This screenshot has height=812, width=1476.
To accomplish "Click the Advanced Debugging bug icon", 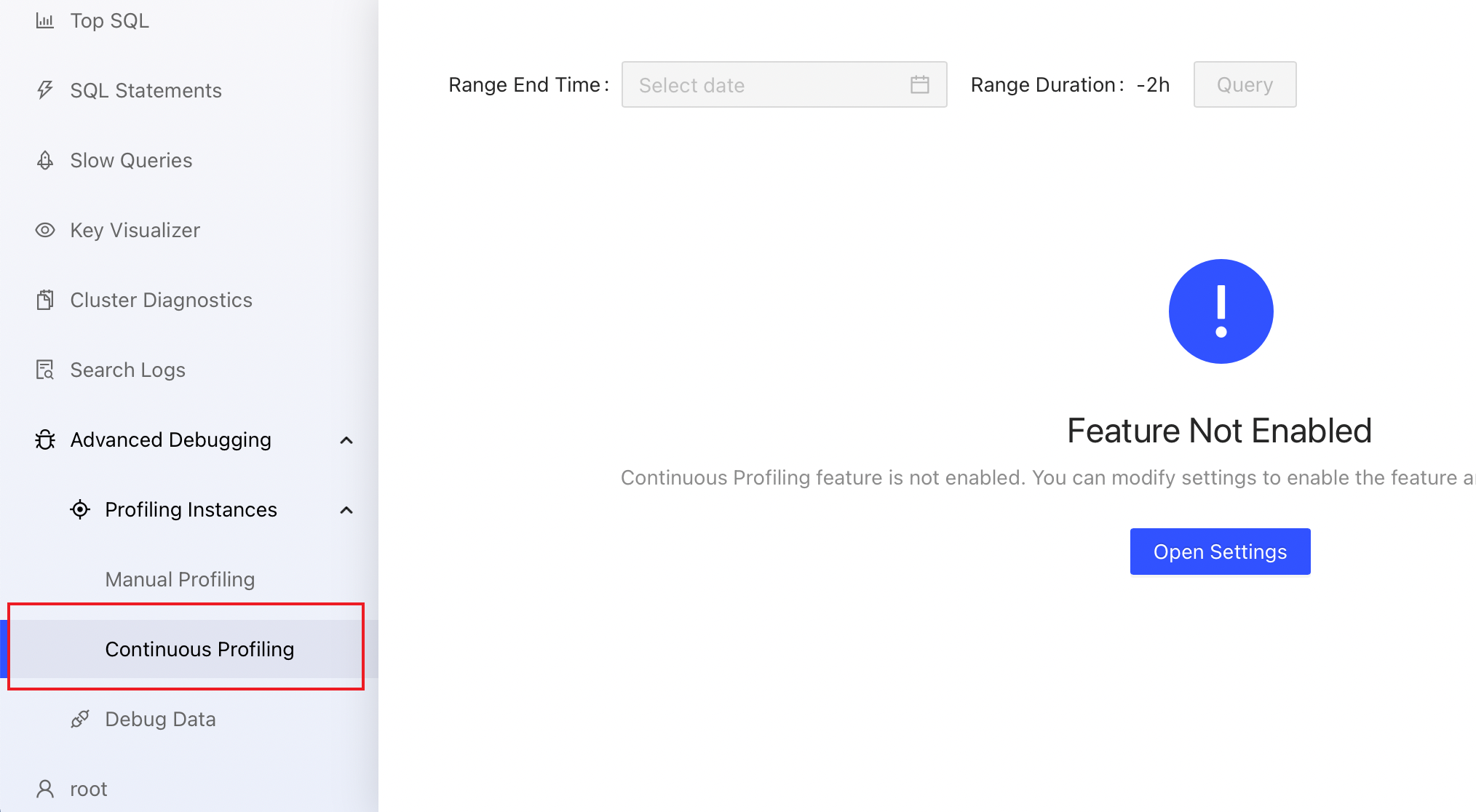I will [x=45, y=439].
